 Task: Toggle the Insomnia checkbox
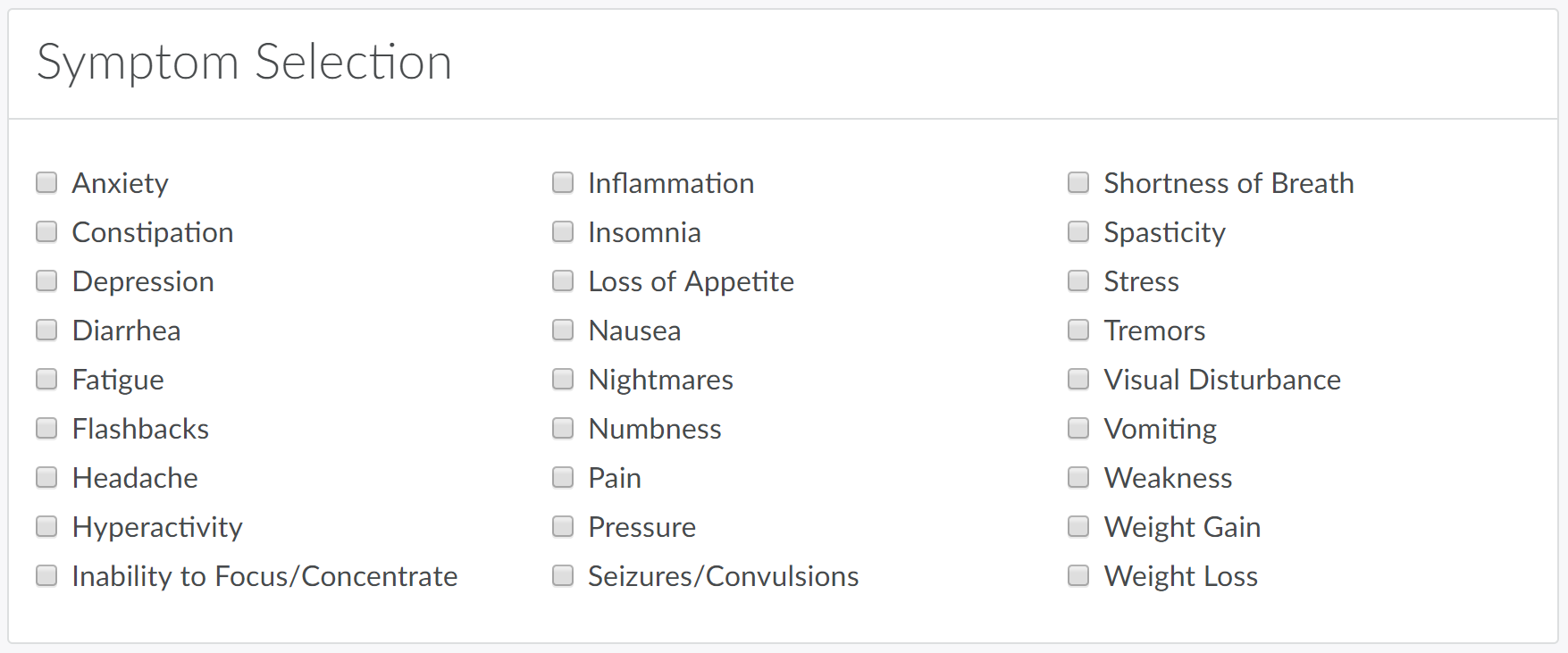coord(563,232)
